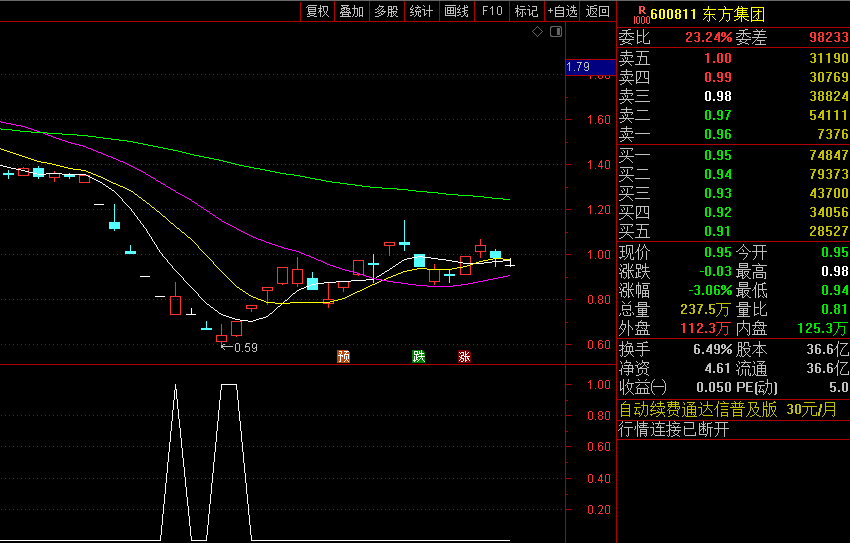Click the red 涨 marker on chart

464,356
